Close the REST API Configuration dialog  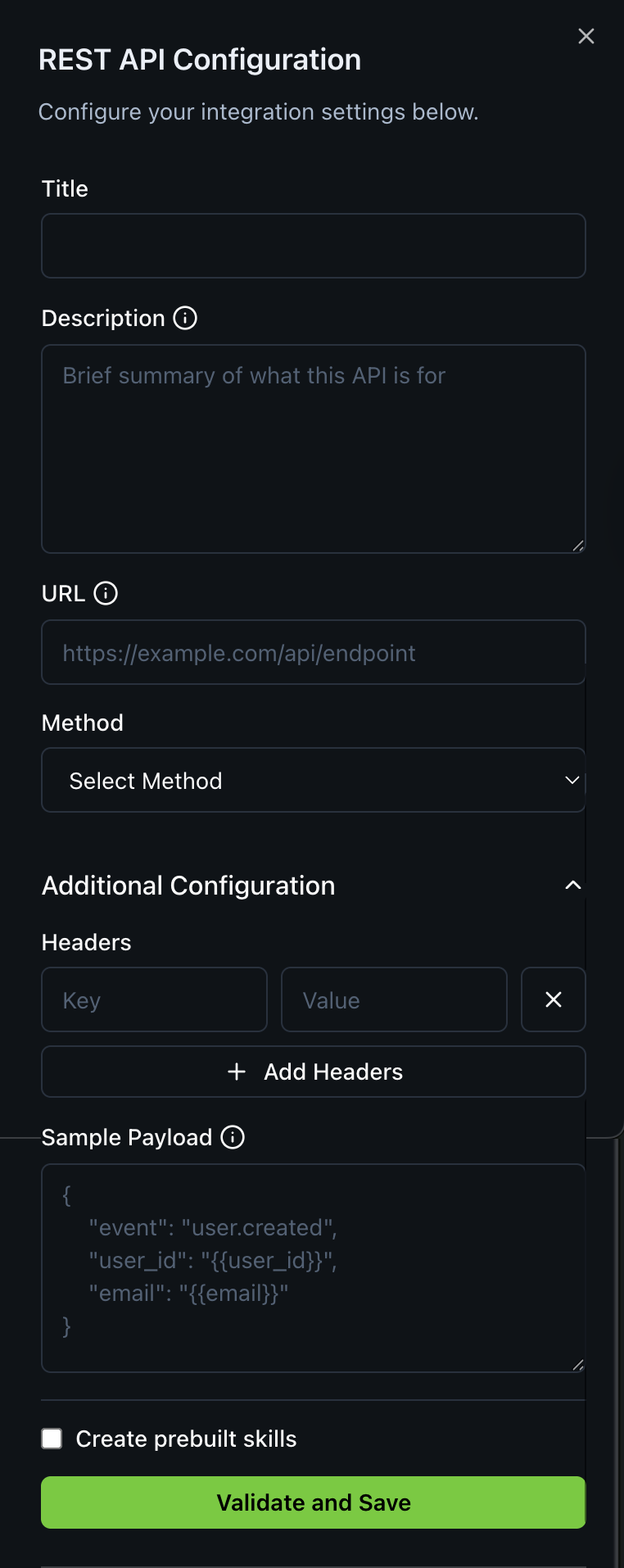586,36
